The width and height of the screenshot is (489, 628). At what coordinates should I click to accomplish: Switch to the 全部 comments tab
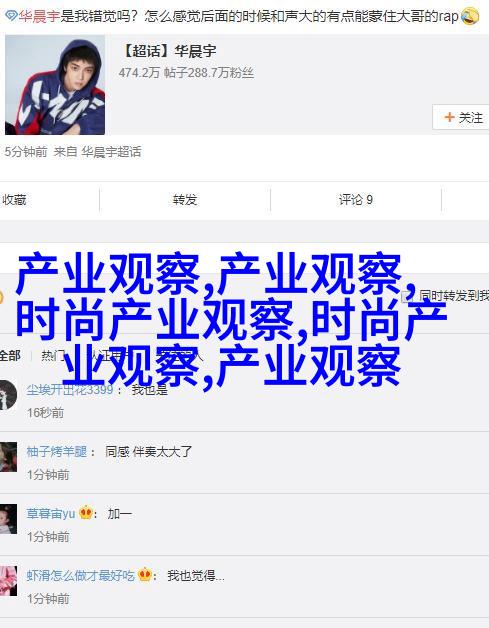pyautogui.click(x=10, y=356)
